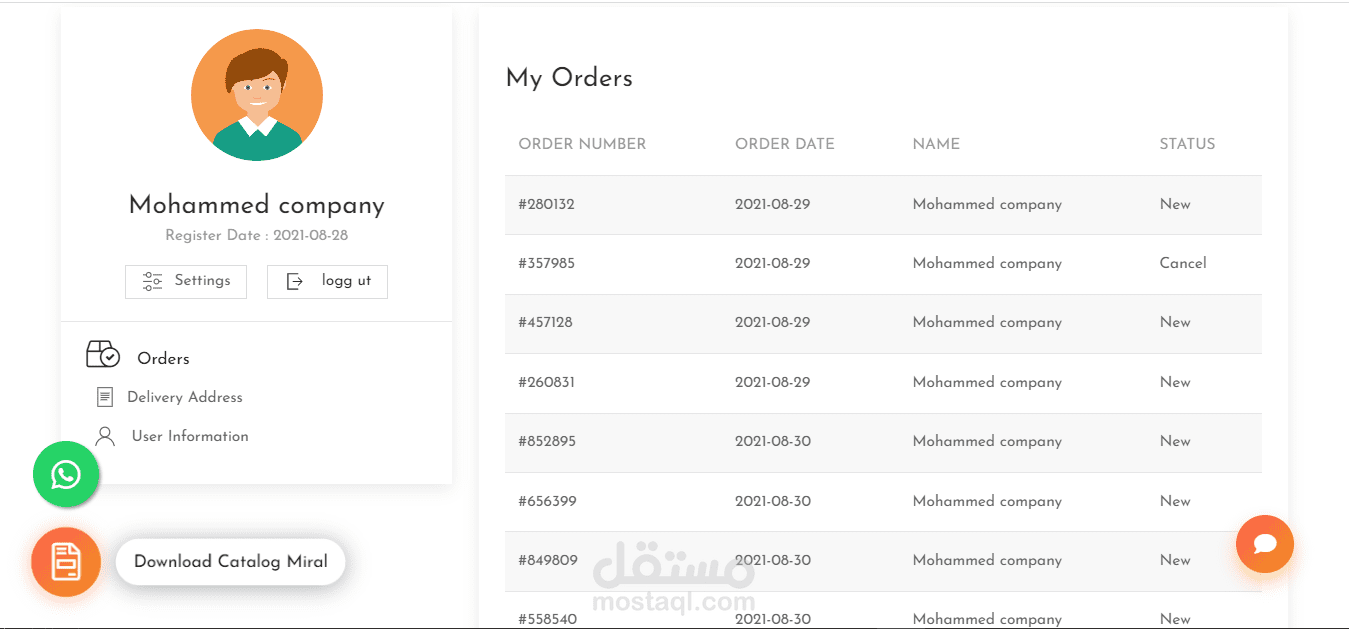This screenshot has width=1349, height=629.
Task: Open the orange live chat bubble
Action: pos(1264,544)
